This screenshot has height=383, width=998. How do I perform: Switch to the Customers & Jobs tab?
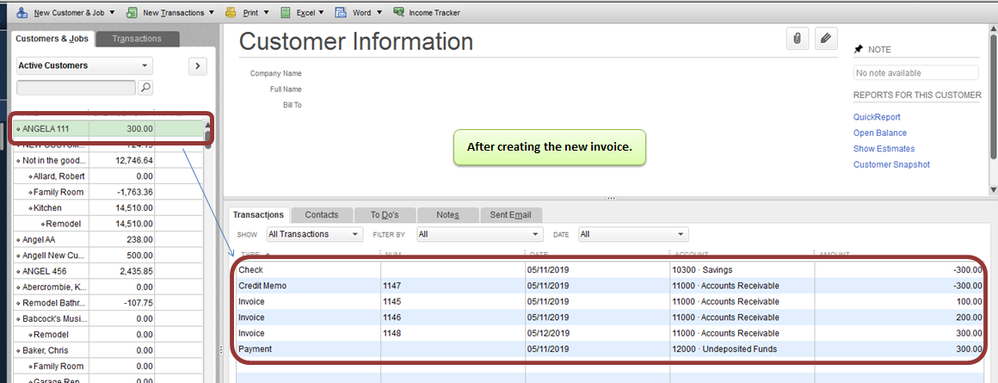click(x=52, y=39)
